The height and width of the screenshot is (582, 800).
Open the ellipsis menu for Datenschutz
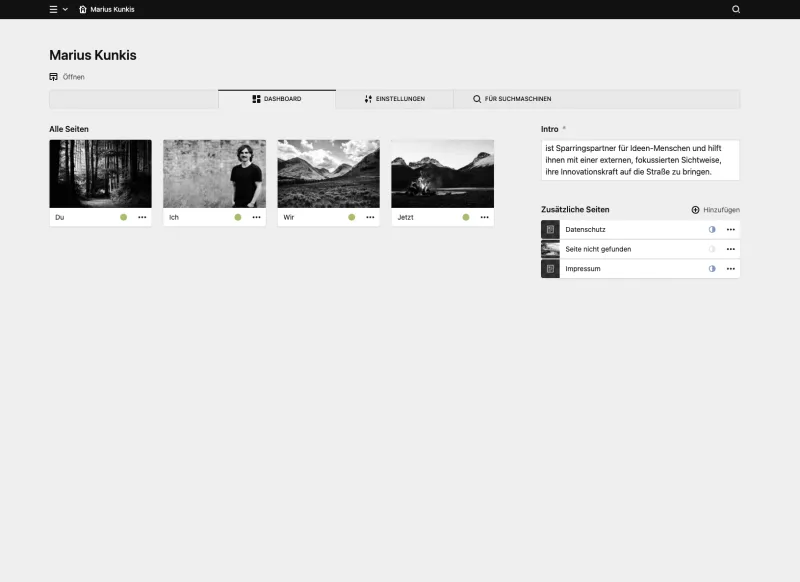(731, 229)
